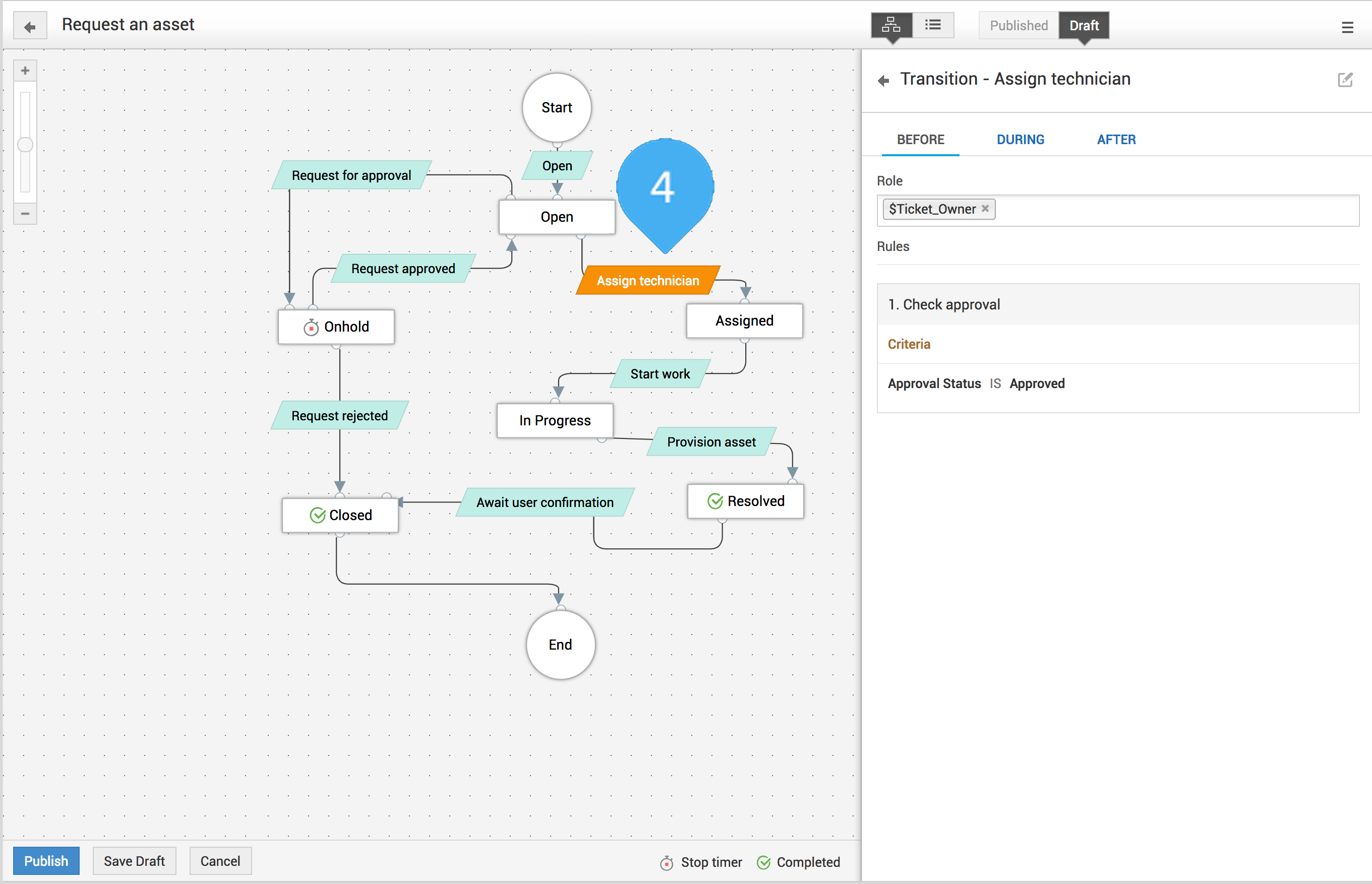
Task: Go back from the Transition panel
Action: [x=883, y=80]
